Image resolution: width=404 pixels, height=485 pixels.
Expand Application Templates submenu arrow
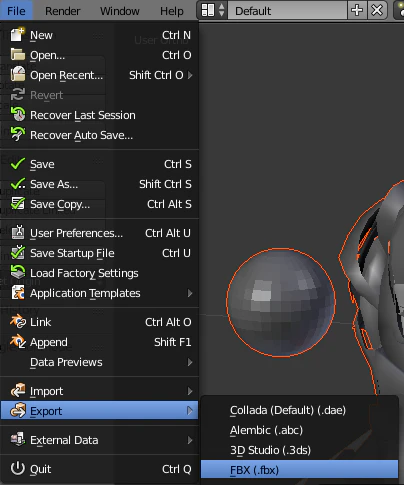point(190,293)
